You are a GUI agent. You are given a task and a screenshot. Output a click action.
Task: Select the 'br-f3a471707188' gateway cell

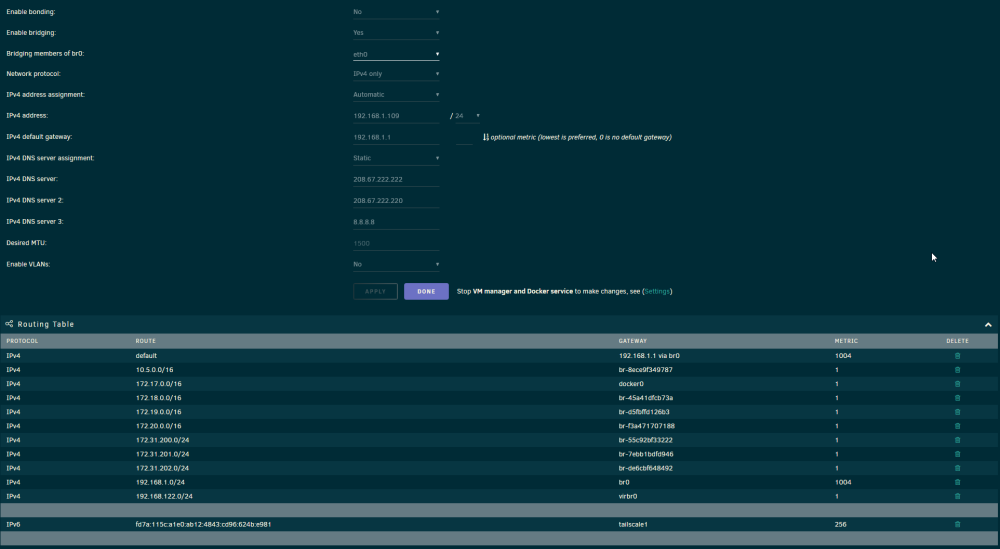[x=647, y=426]
